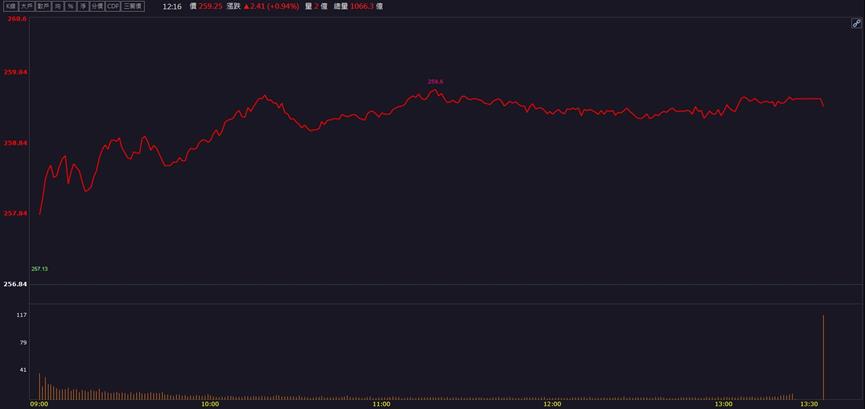Screen dimensions: 865x409
Task: Click the 12:00 time axis label
Action: (x=552, y=404)
